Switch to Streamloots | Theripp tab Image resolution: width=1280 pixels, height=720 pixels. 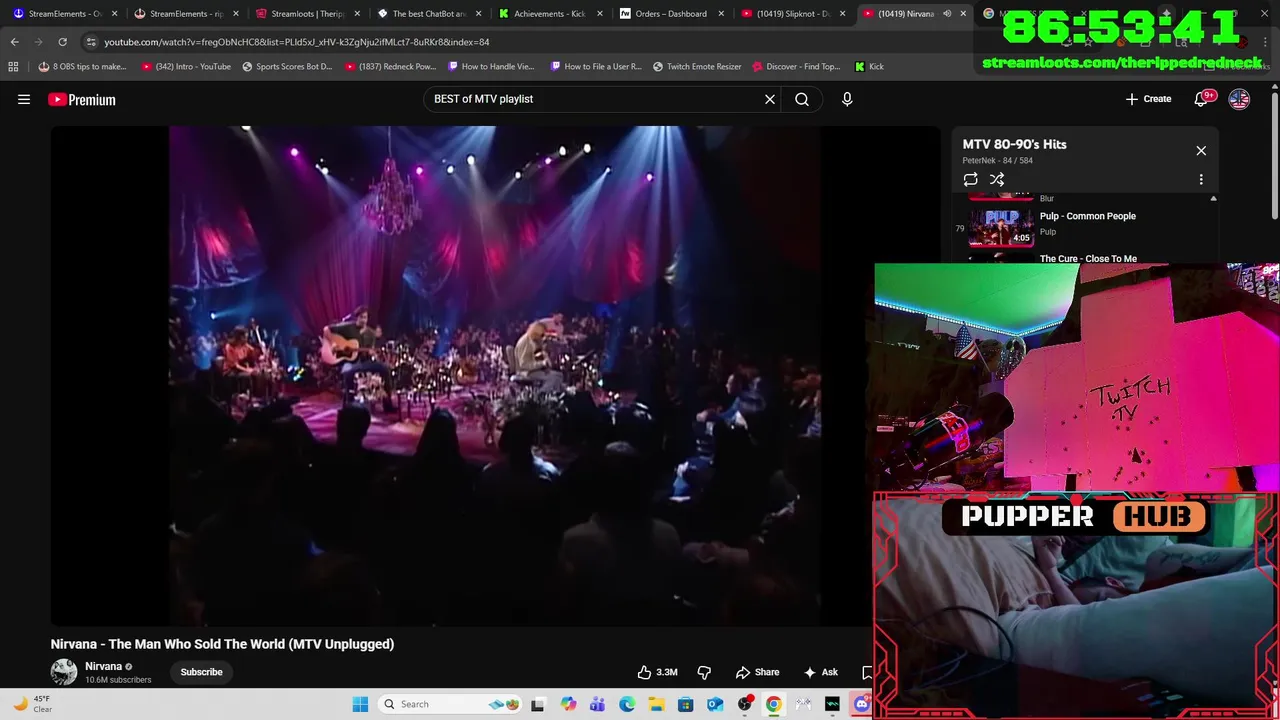(307, 14)
